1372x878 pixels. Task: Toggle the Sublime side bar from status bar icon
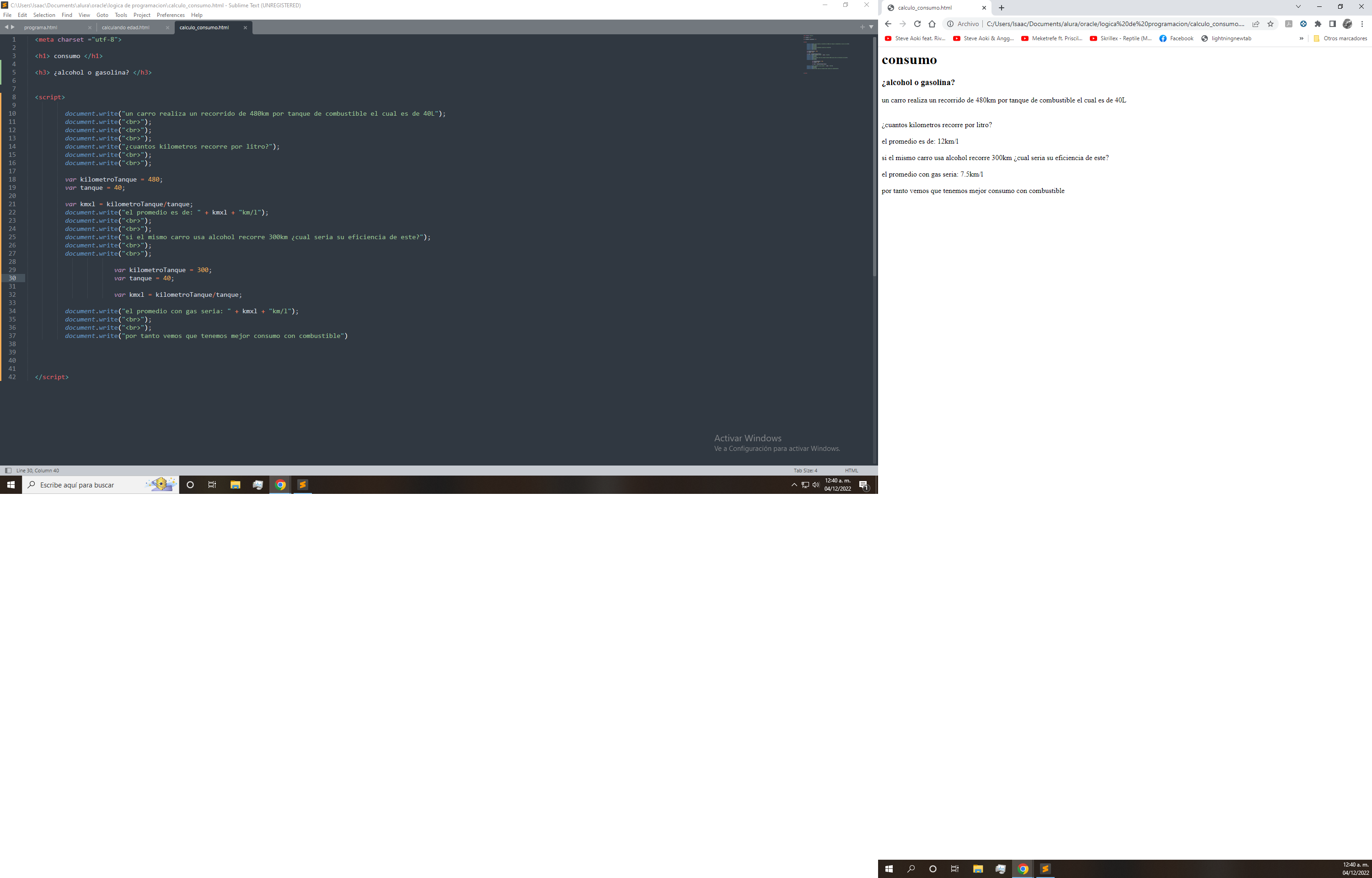[x=8, y=471]
